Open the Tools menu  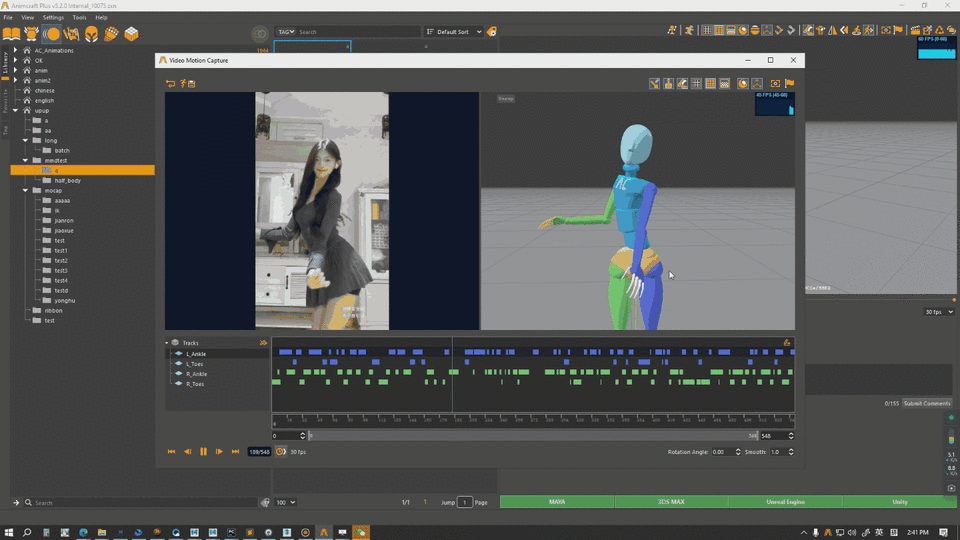click(x=79, y=17)
